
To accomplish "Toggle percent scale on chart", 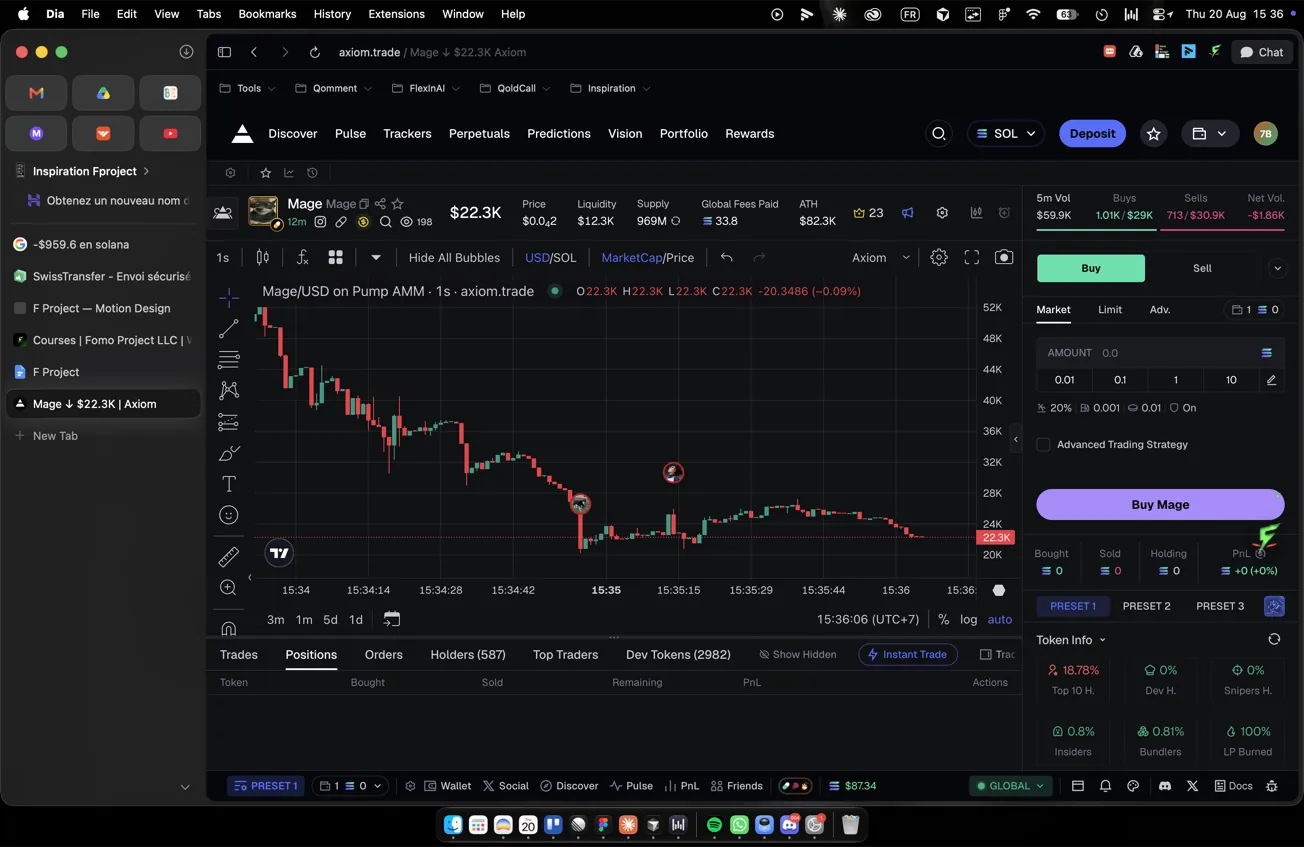I will pyautogui.click(x=943, y=619).
